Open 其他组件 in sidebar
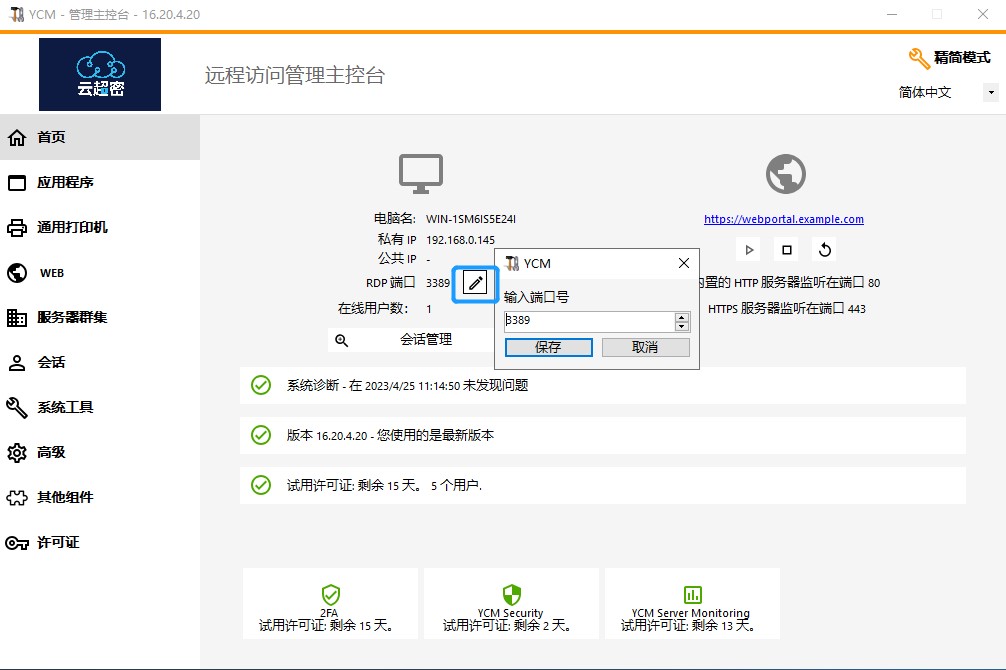This screenshot has width=1006, height=670. tap(65, 497)
